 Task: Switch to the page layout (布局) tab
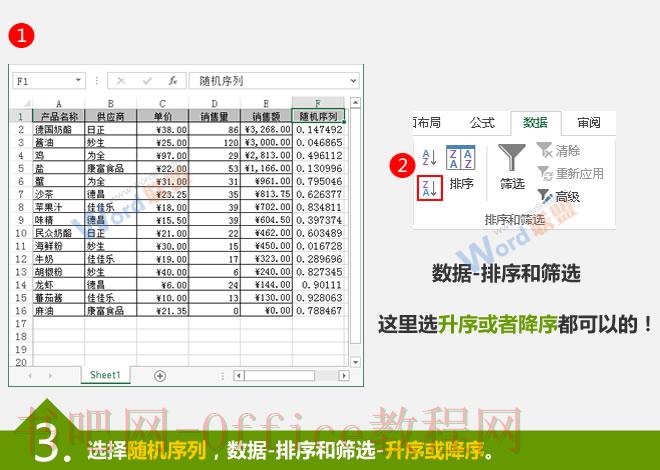(x=427, y=123)
